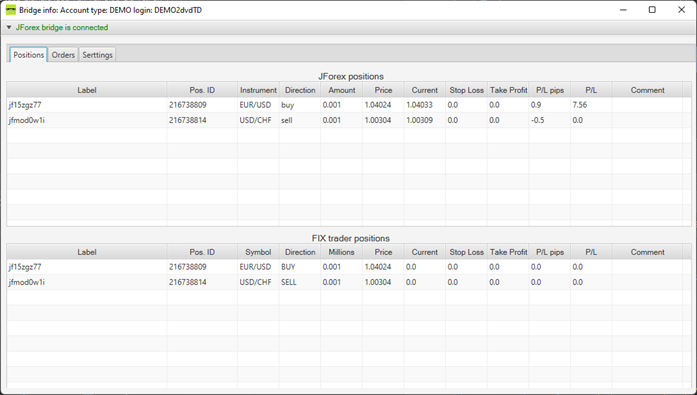Image resolution: width=697 pixels, height=395 pixels.
Task: Click the Symbol column header
Action: tap(258, 252)
